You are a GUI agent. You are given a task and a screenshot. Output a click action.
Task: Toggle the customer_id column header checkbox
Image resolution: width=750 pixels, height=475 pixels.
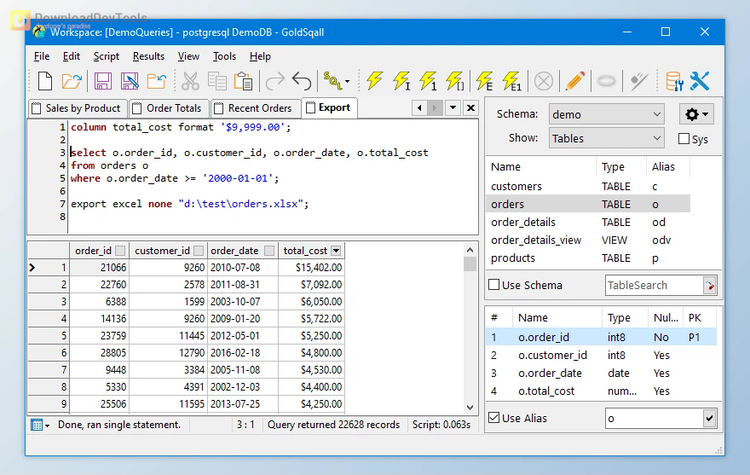pyautogui.click(x=199, y=251)
